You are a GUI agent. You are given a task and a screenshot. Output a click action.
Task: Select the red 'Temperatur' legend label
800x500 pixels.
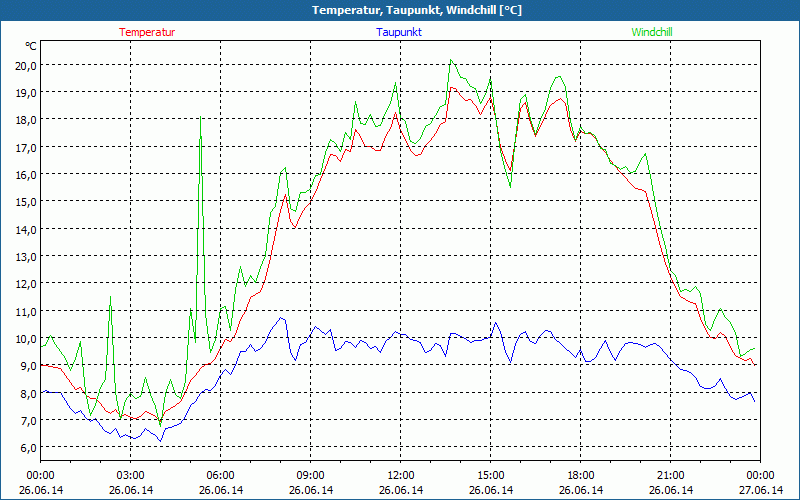147,32
